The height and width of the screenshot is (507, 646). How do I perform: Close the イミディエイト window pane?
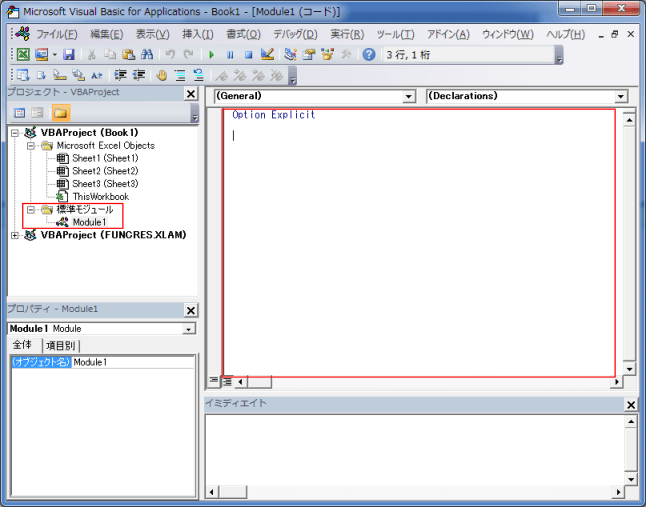(631, 404)
